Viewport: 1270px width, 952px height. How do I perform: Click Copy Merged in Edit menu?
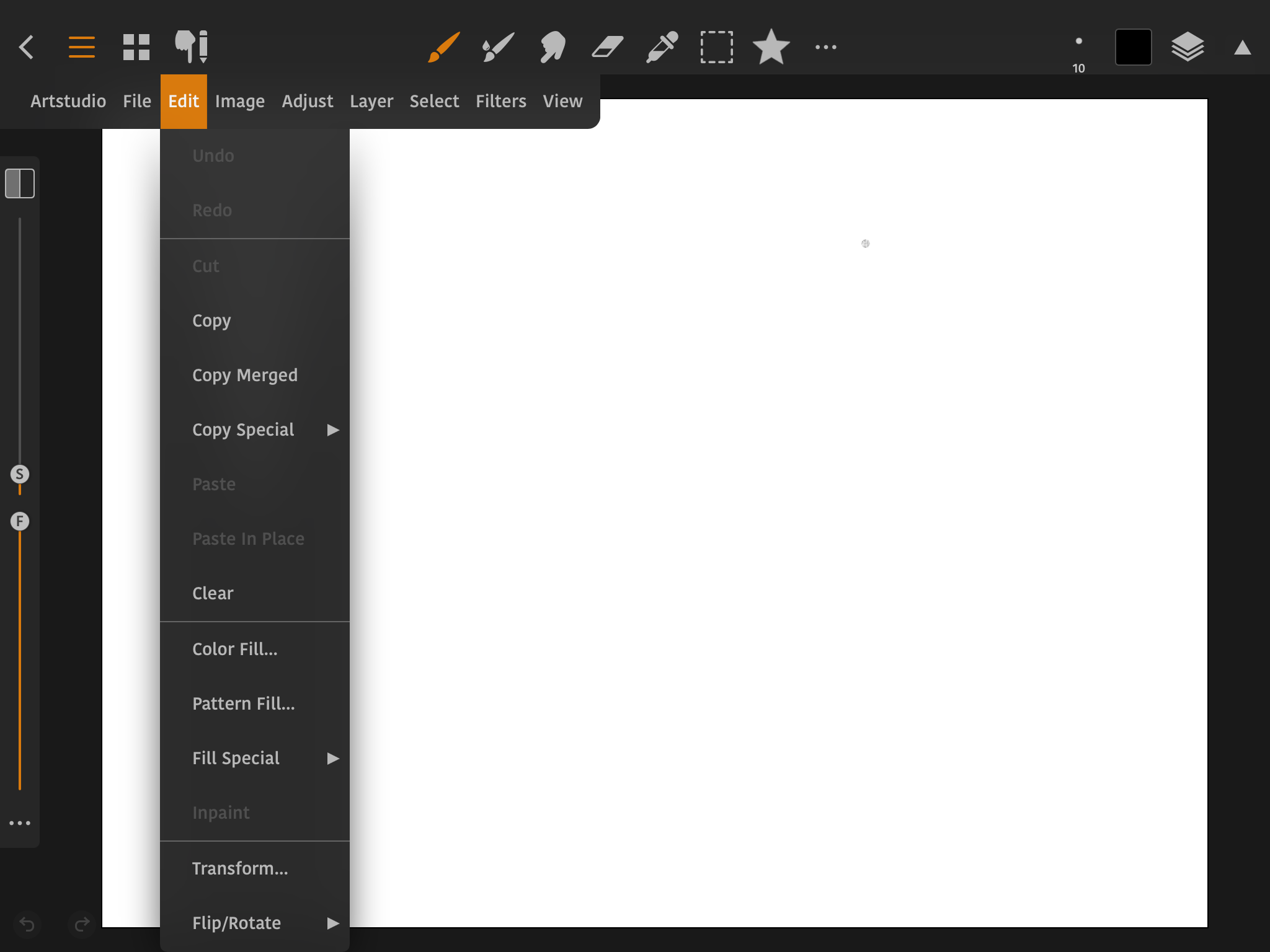(245, 375)
